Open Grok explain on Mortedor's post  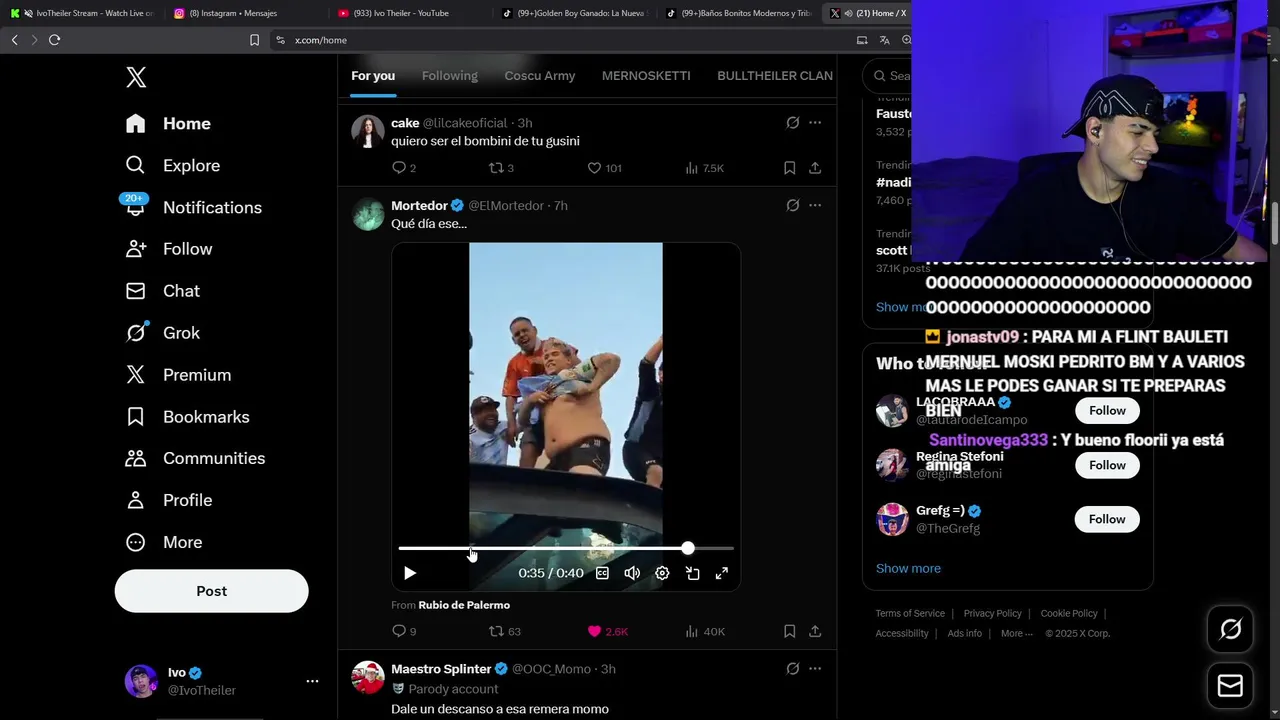click(792, 205)
